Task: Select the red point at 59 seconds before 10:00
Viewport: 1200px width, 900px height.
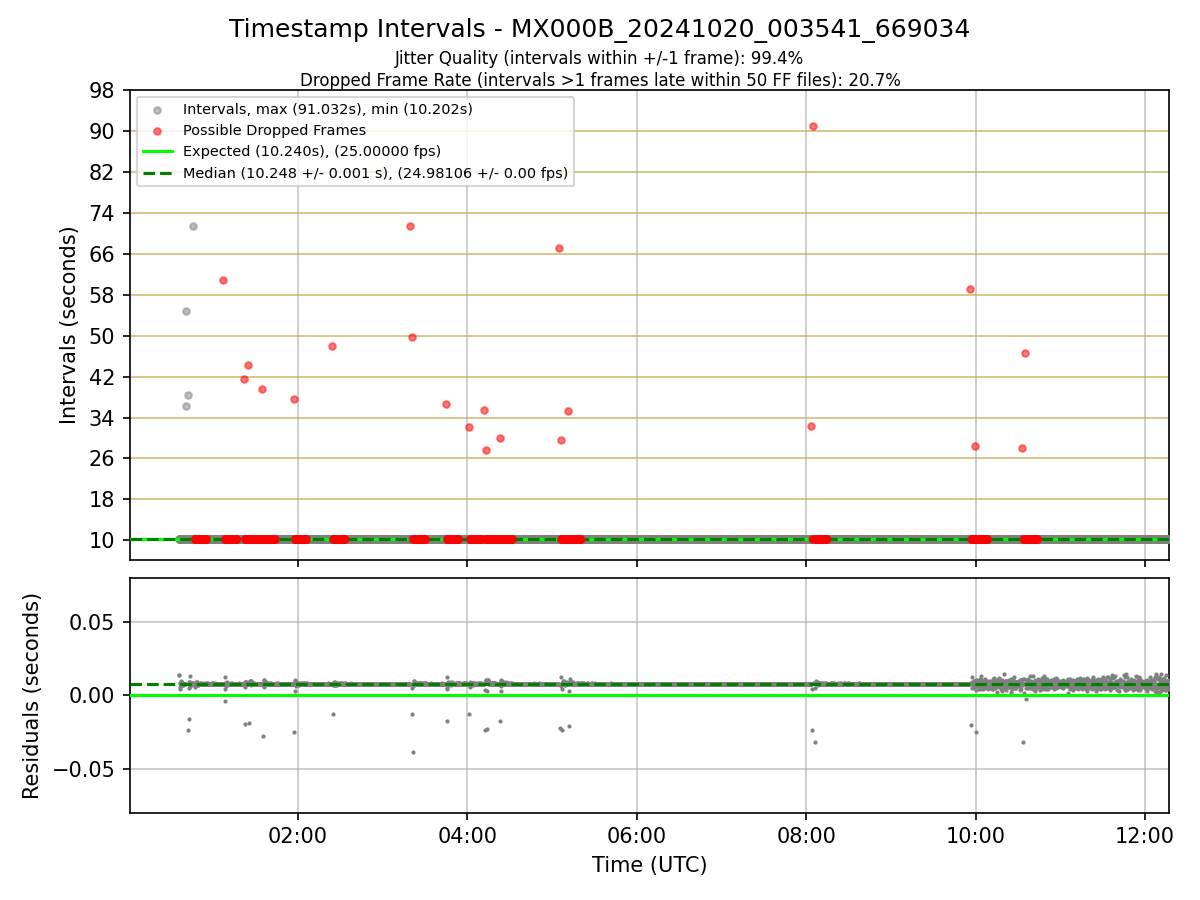Action: [x=970, y=289]
